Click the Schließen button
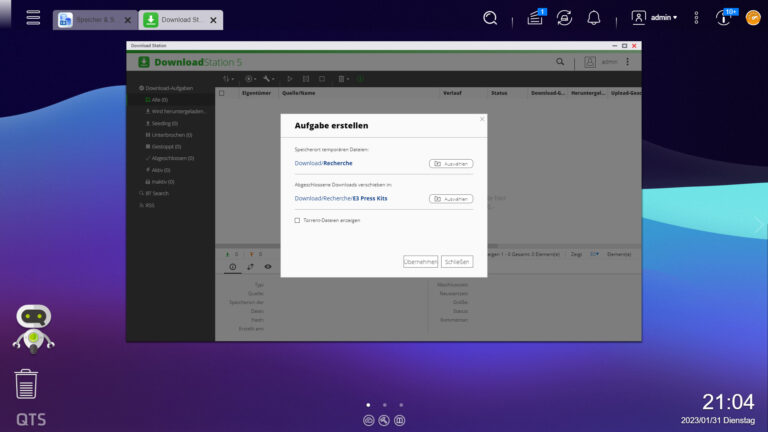Screen dimensions: 768x432 457,262
